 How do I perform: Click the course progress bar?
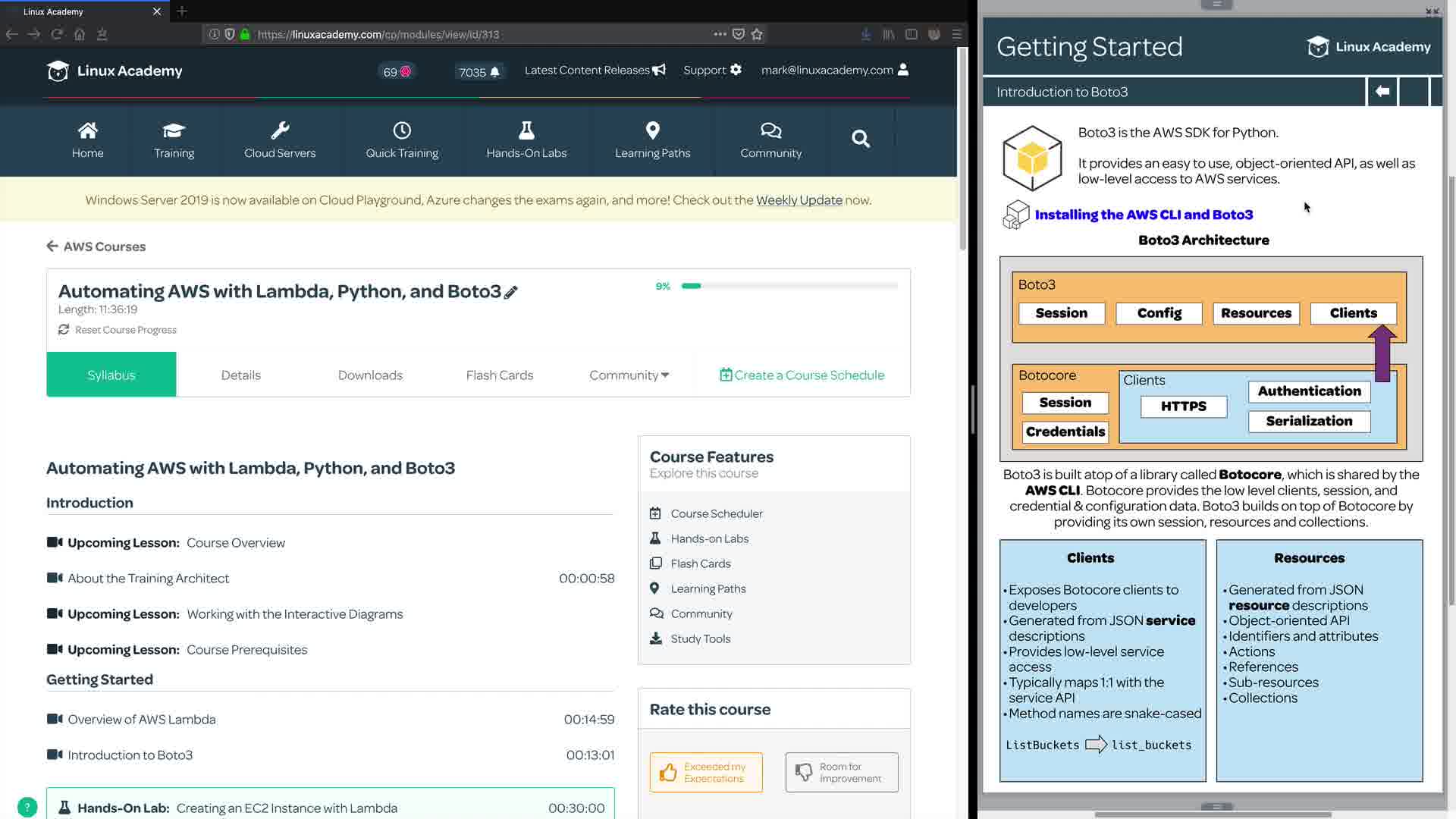click(x=789, y=286)
